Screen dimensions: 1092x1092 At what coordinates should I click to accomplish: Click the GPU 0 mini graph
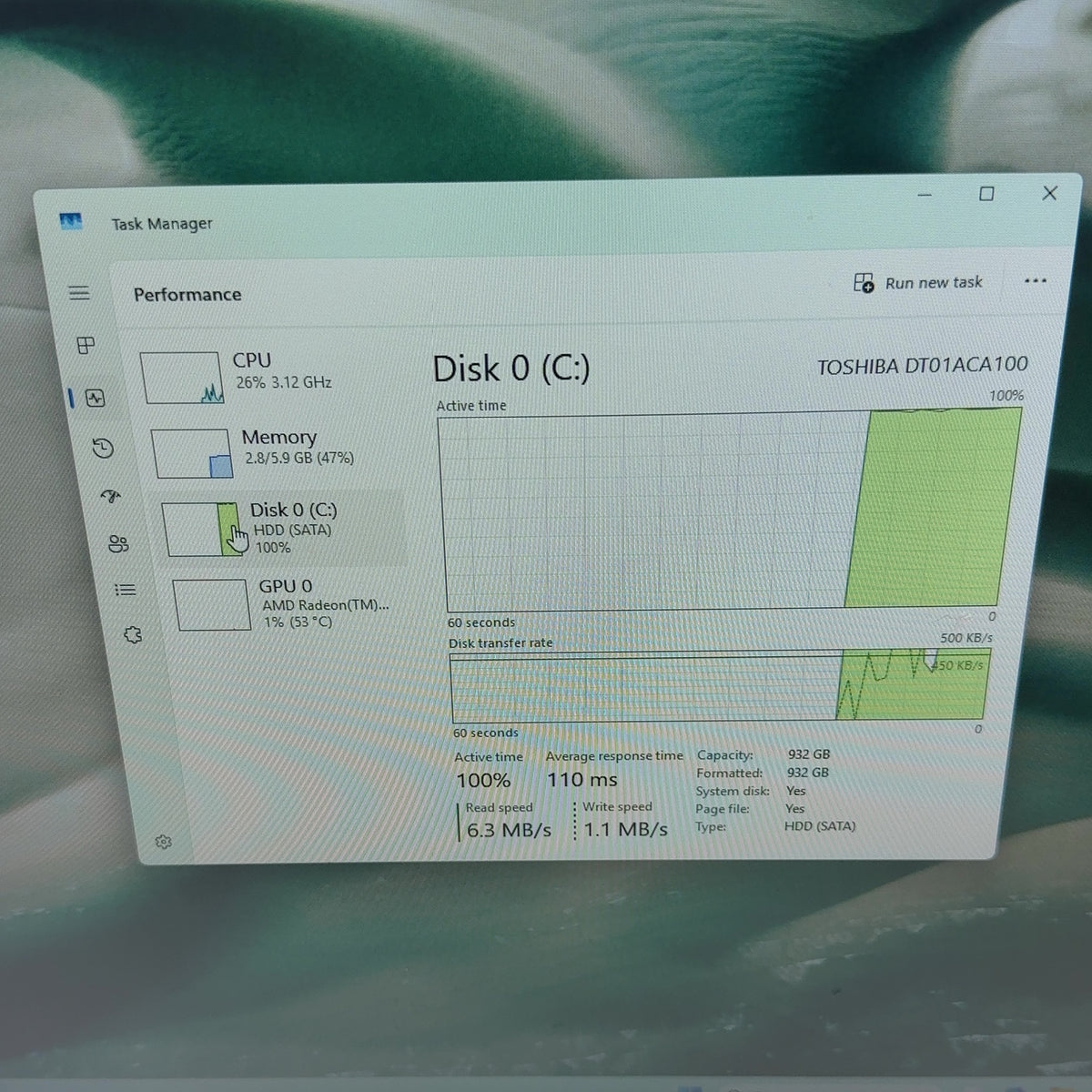[212, 605]
